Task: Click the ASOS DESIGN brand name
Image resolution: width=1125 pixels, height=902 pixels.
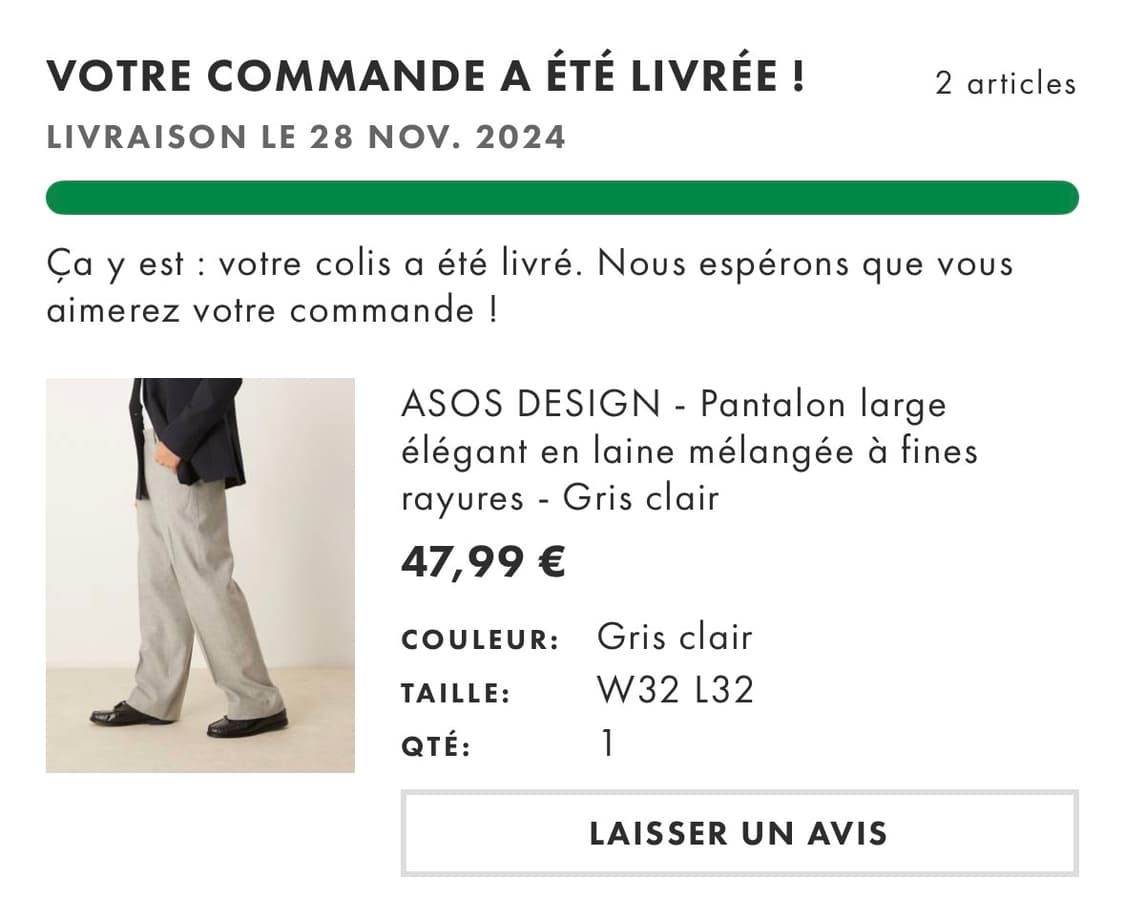Action: (x=530, y=404)
